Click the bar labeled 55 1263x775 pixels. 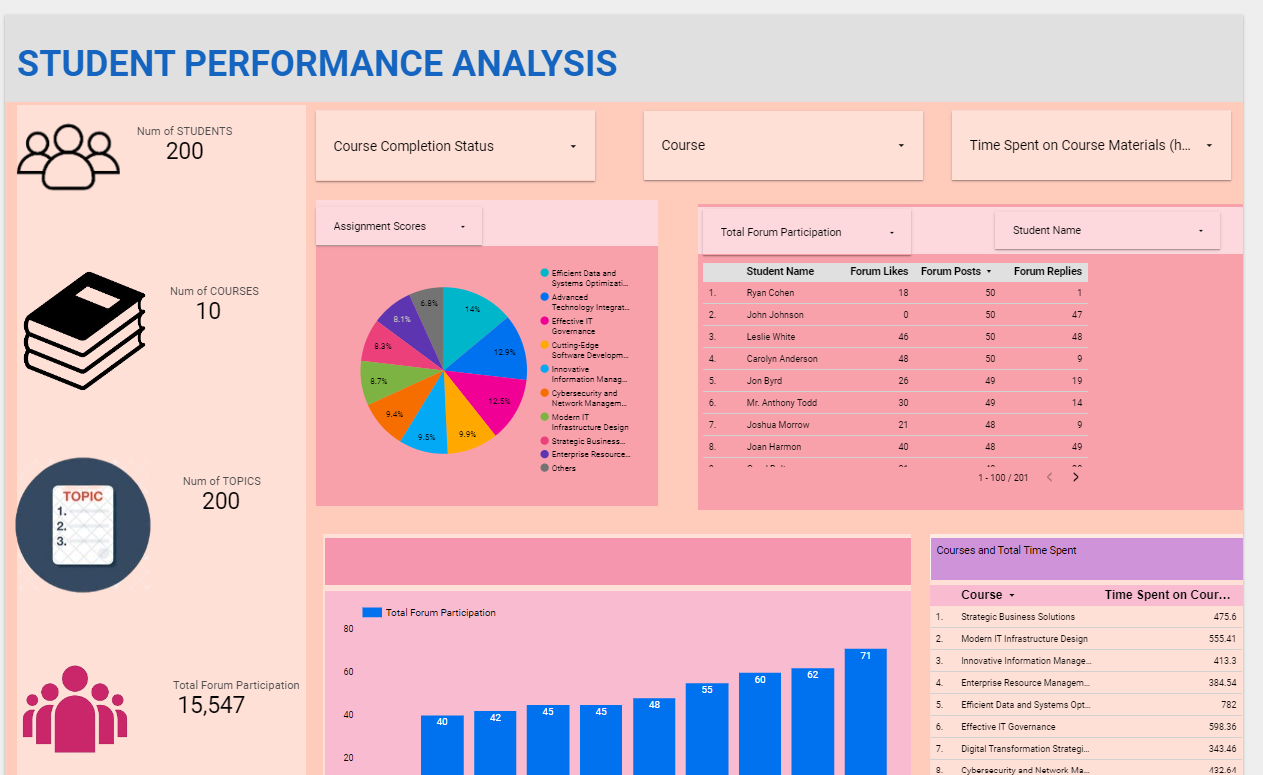pyautogui.click(x=707, y=729)
